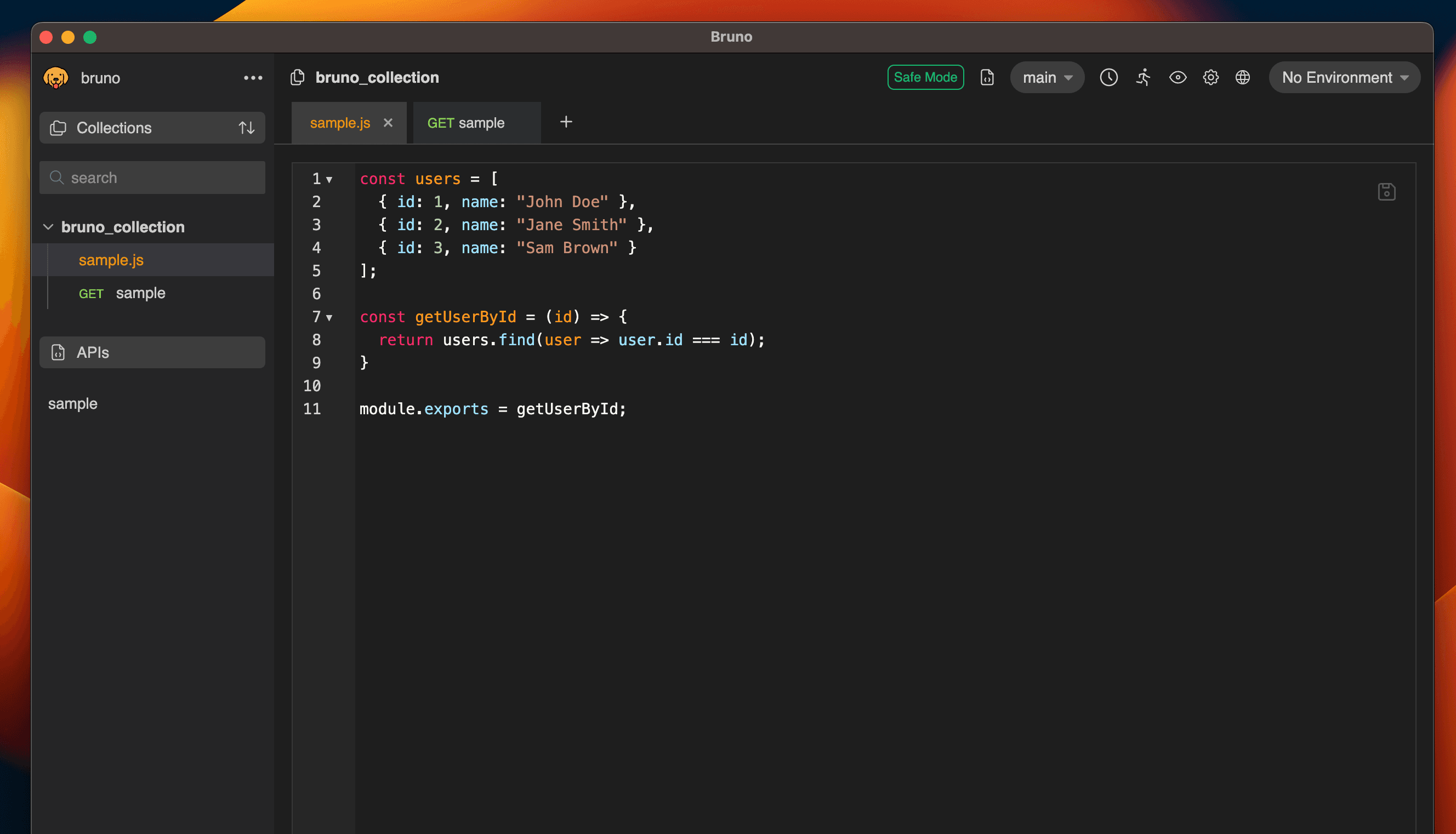Viewport: 1456px width, 834px height.
Task: Open the main branch dropdown
Action: (1046, 77)
